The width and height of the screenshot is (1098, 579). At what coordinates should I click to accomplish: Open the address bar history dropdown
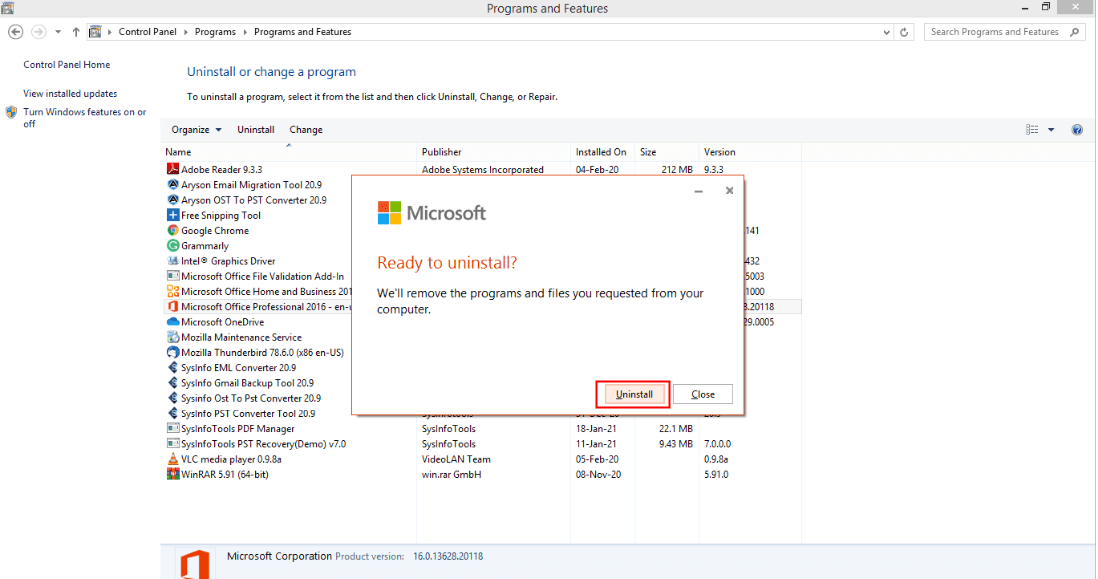click(887, 32)
